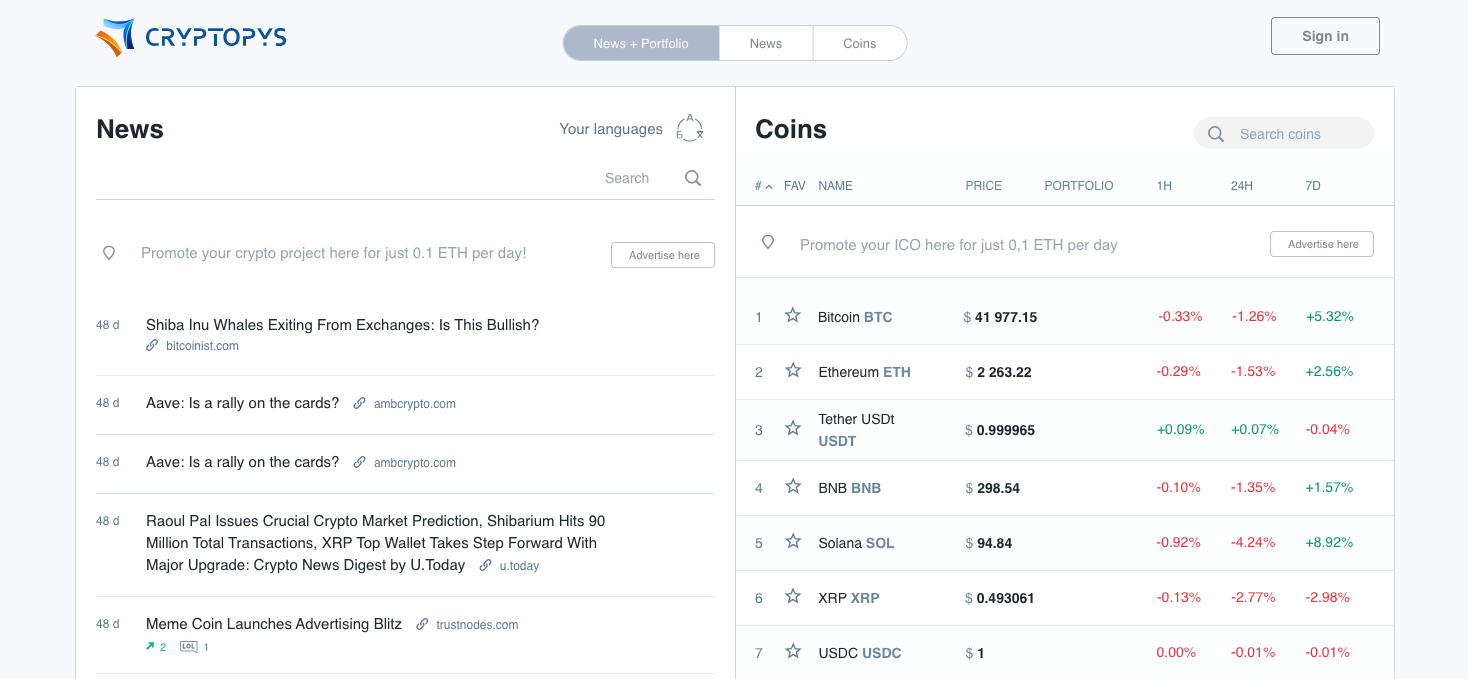Open the Your languages translate icon
The height and width of the screenshot is (679, 1468).
[x=690, y=128]
